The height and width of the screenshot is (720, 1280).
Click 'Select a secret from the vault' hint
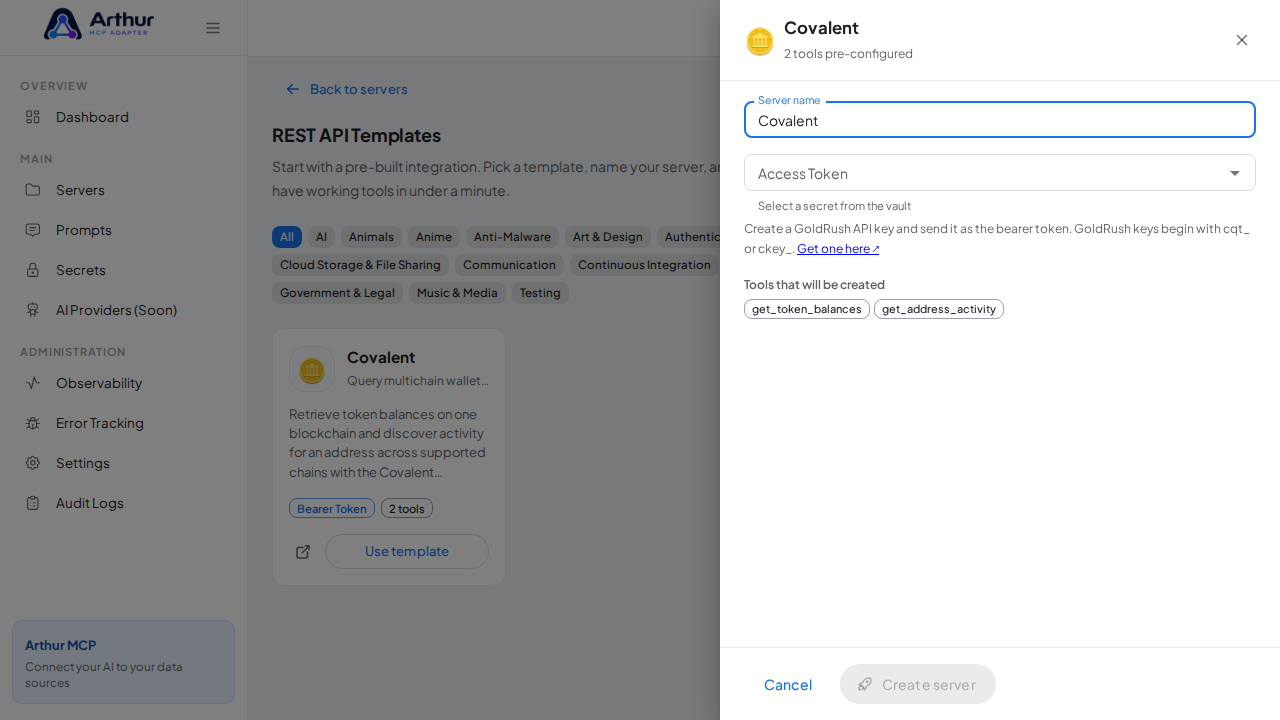coord(834,206)
